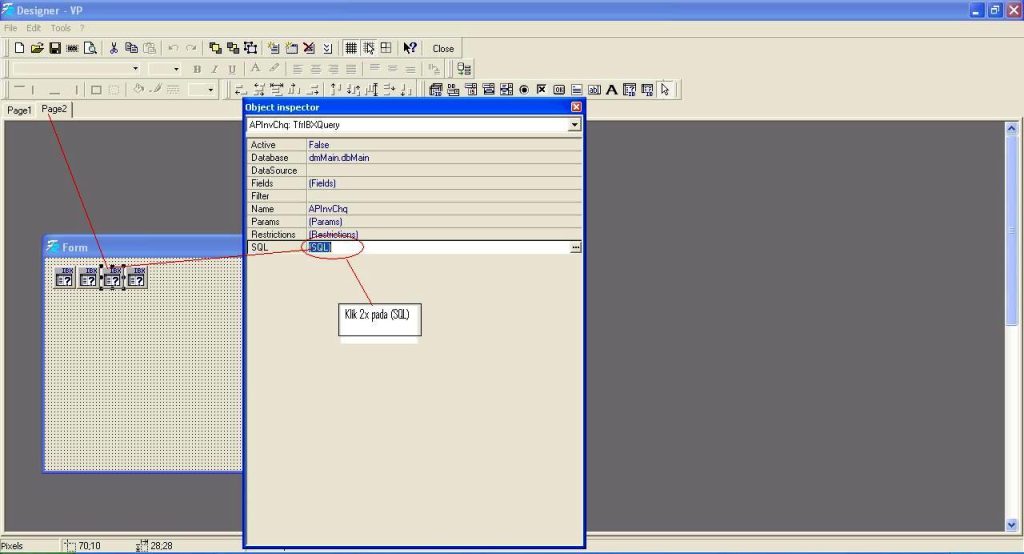1024x554 pixels.
Task: Select the Edit 'ab' component tool
Action: pos(594,90)
